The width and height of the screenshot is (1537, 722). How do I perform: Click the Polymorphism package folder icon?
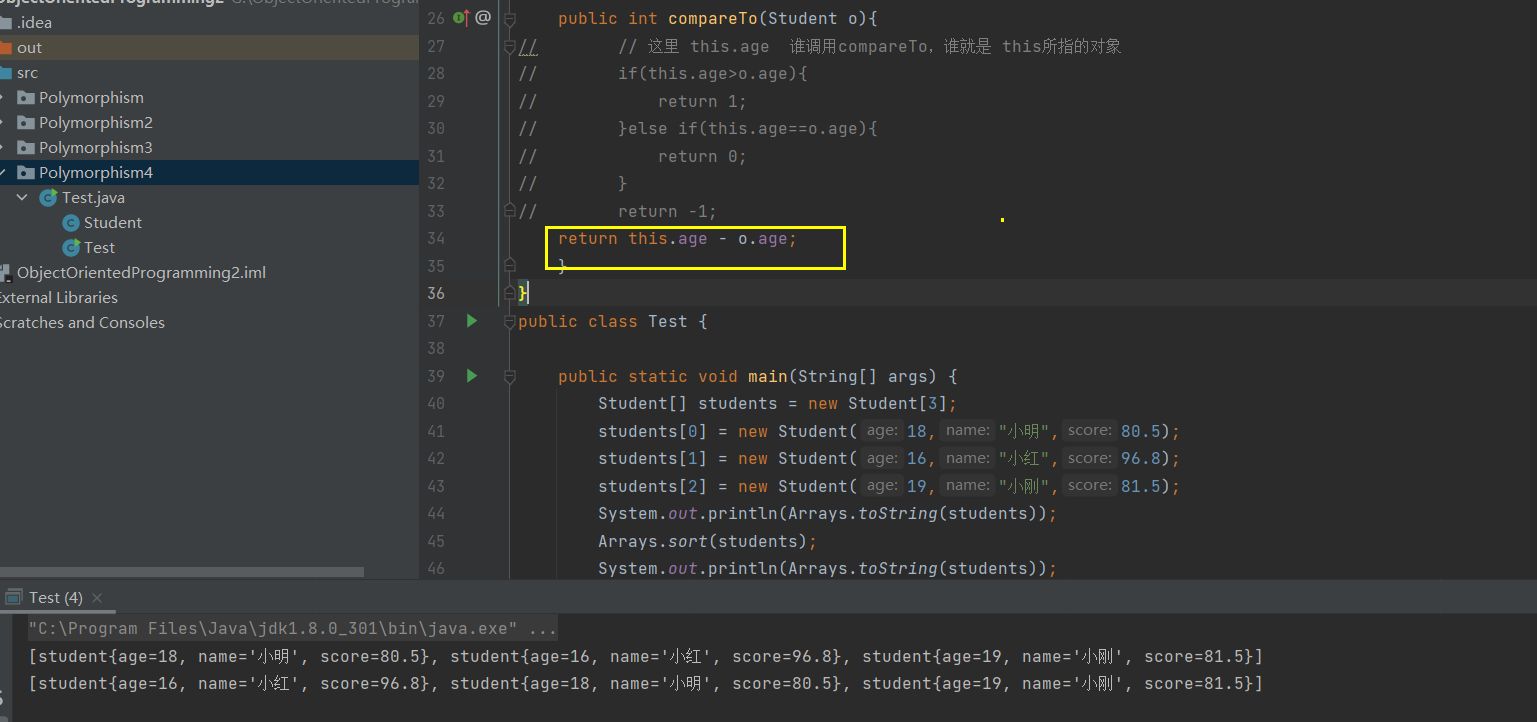pos(26,98)
